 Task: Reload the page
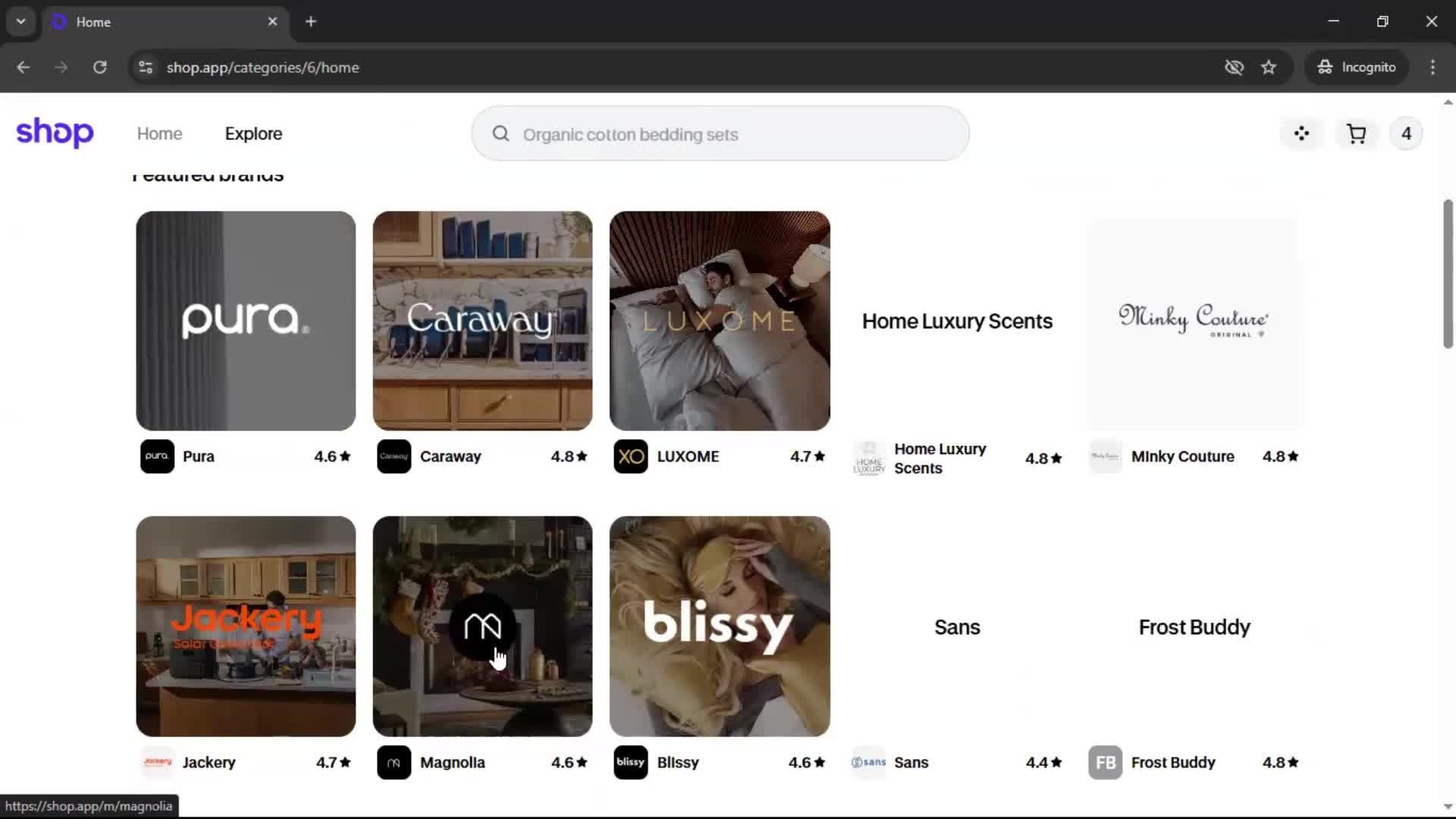pos(99,67)
